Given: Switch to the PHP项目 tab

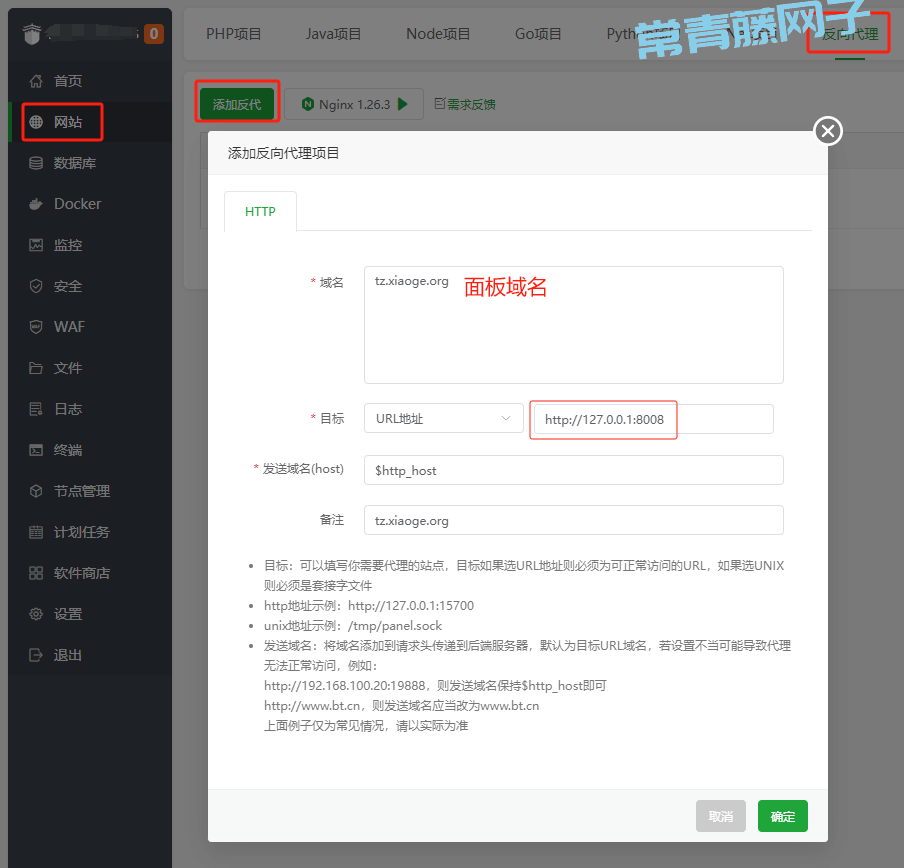Looking at the screenshot, I should tap(233, 34).
